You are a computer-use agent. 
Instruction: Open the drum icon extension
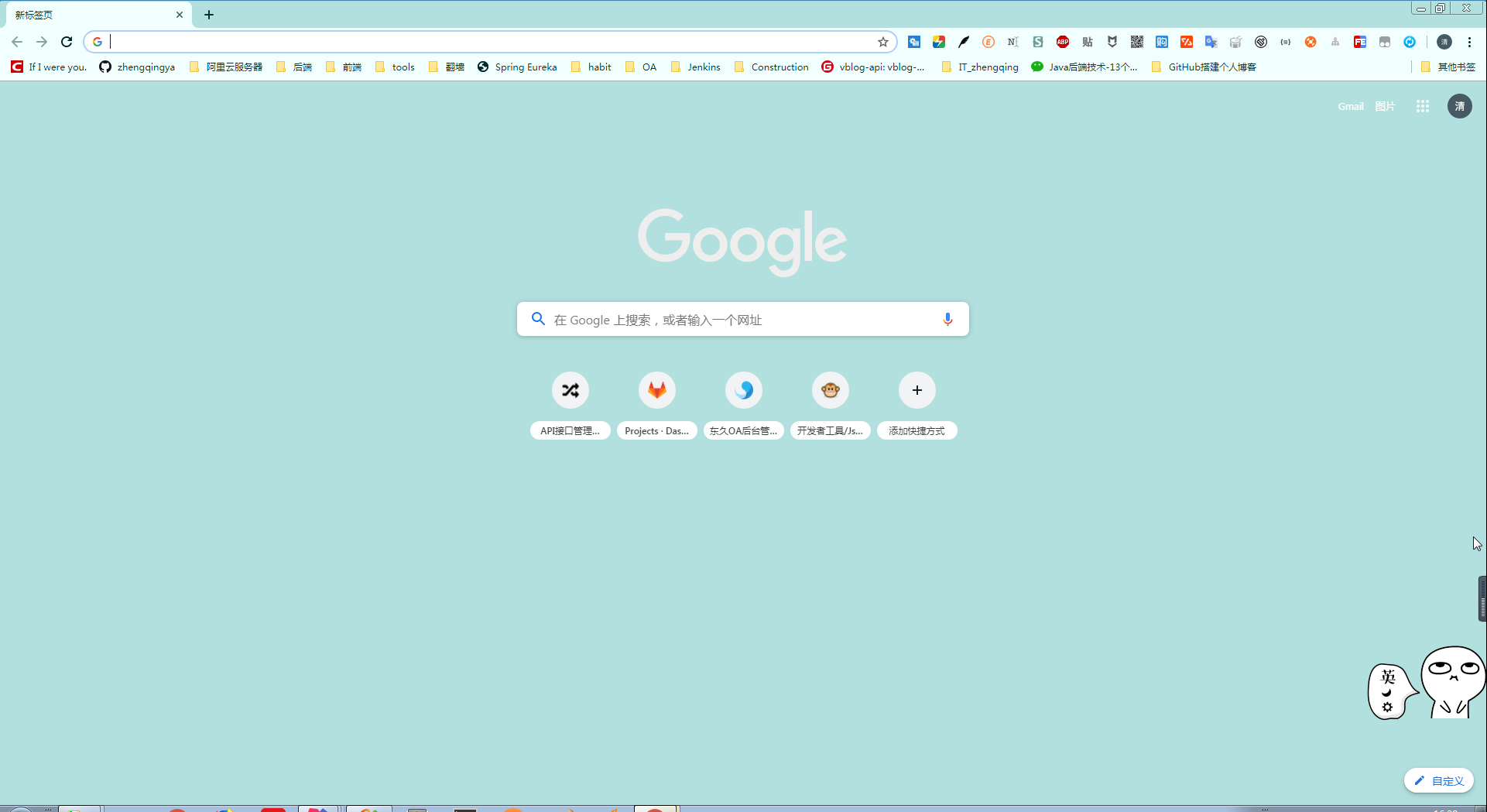click(x=1236, y=42)
